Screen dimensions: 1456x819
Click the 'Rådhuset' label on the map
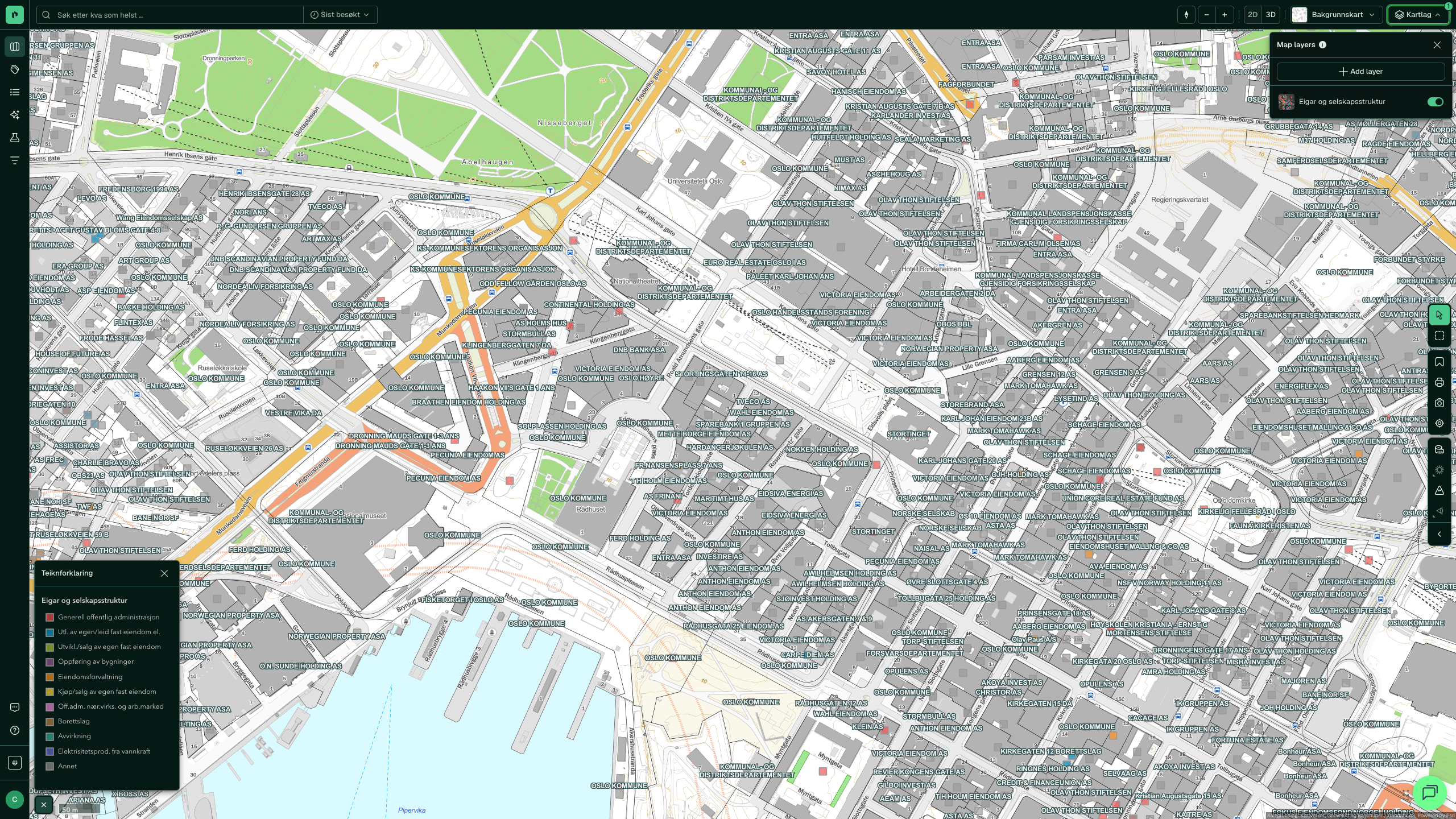point(590,510)
